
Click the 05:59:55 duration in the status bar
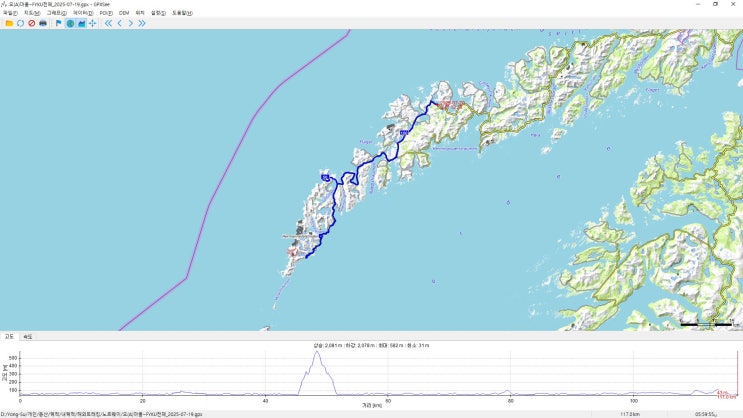click(x=706, y=414)
